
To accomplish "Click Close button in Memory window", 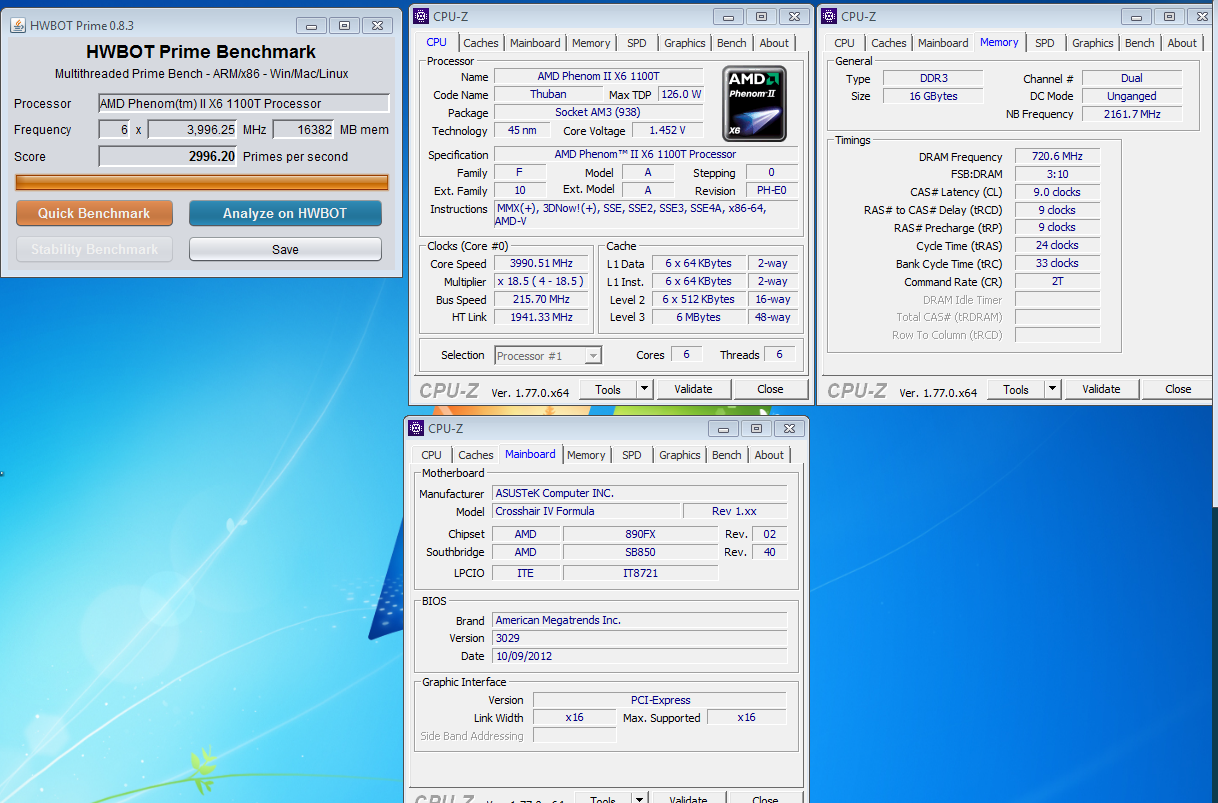I will pos(1178,389).
